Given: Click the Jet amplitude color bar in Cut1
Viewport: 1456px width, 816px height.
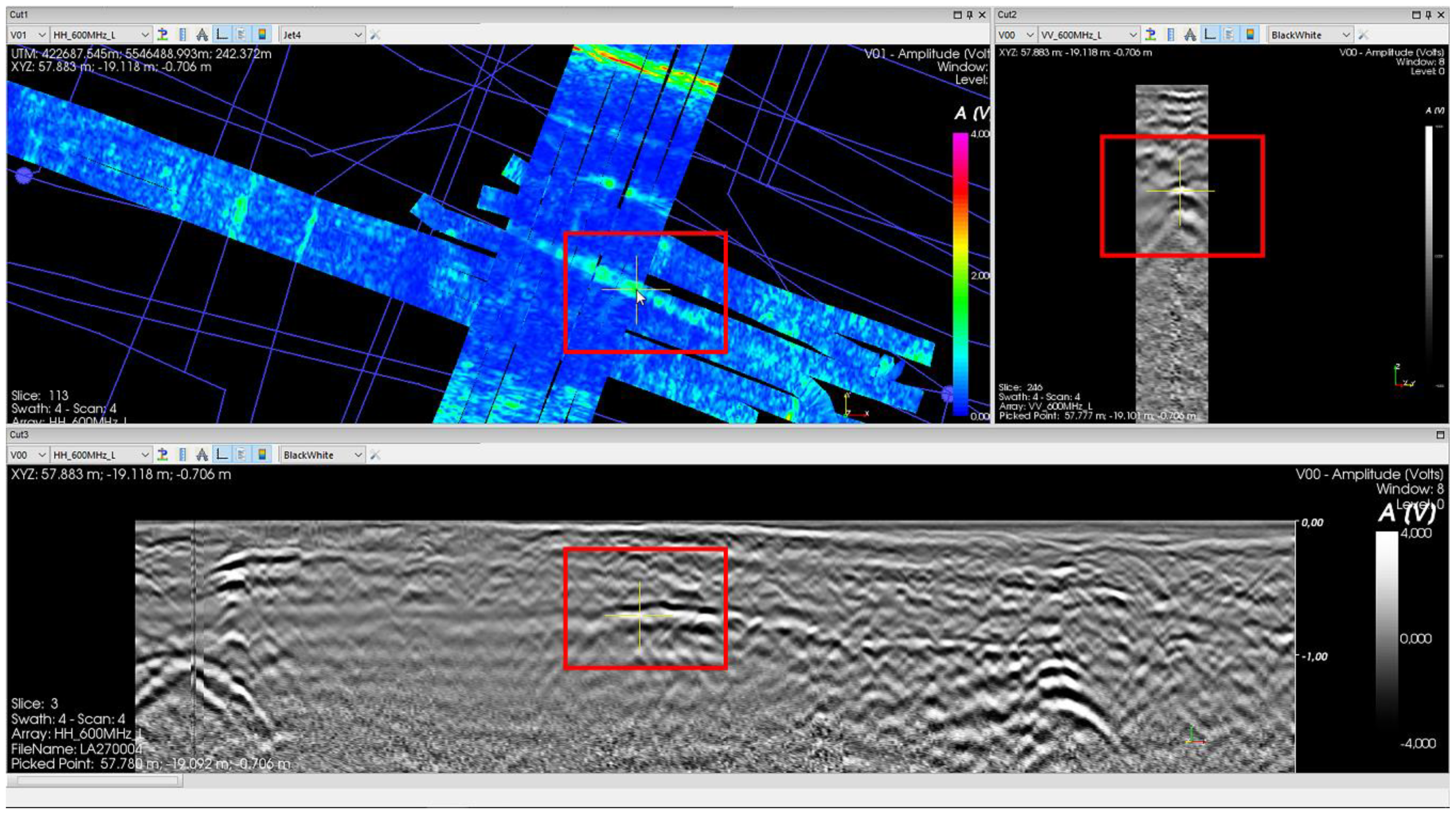Looking at the screenshot, I should [x=960, y=274].
